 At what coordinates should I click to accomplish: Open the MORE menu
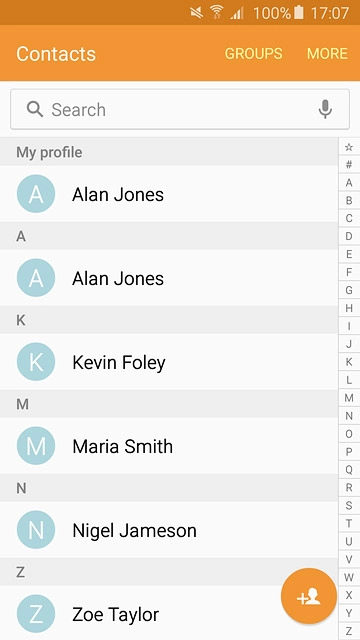coord(327,53)
